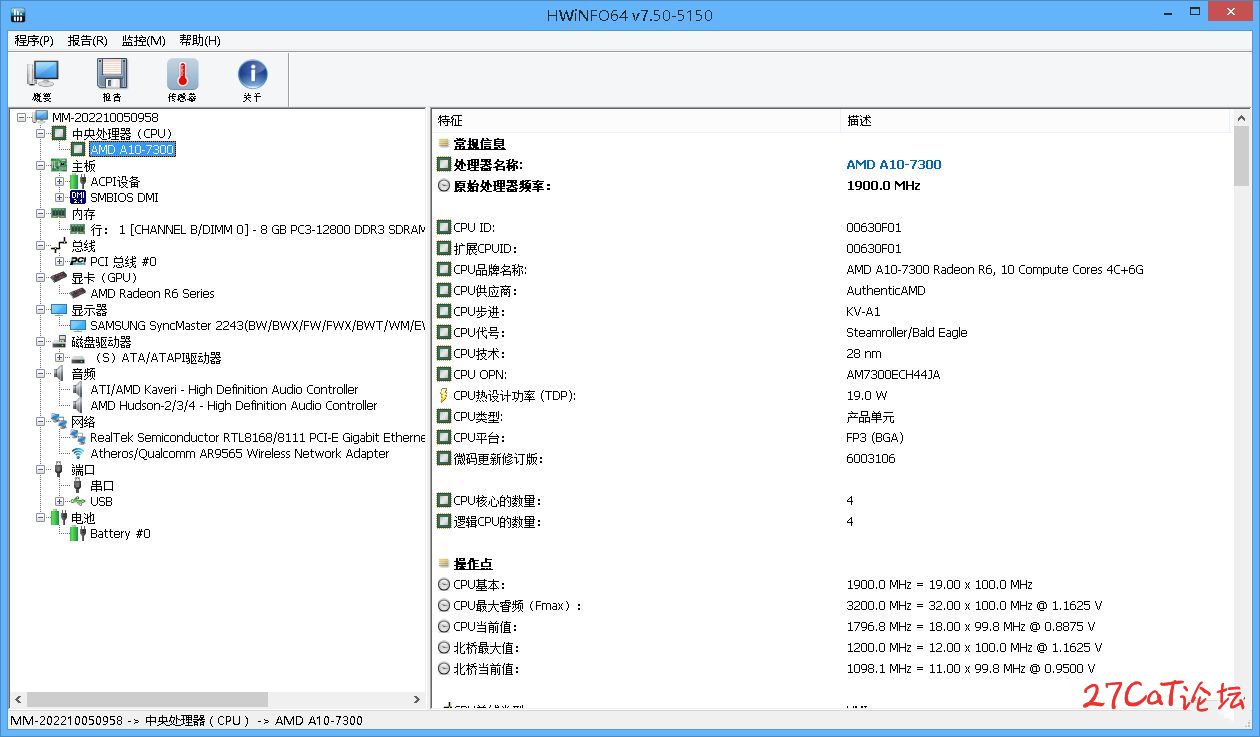Click the 报告 floppy disk toolbar icon

pos(112,74)
